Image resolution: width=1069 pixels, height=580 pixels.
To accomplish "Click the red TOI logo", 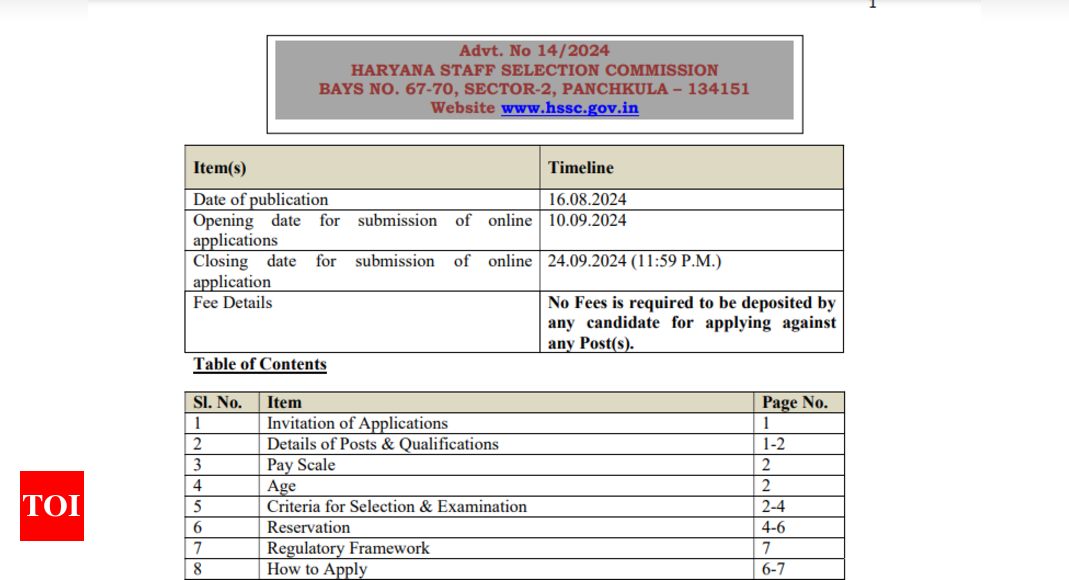I will pyautogui.click(x=52, y=506).
